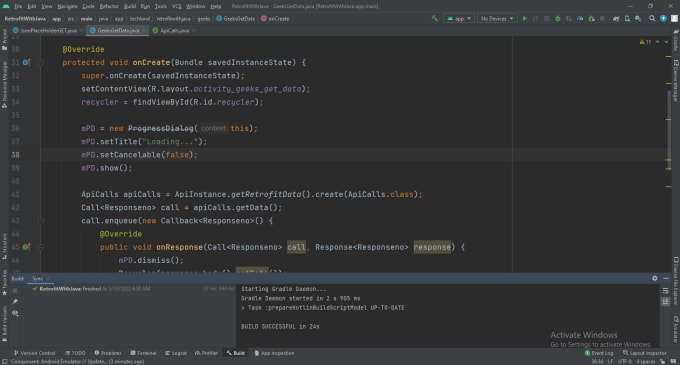The image size is (680, 365).
Task: Run the app with green play button
Action: click(525, 19)
